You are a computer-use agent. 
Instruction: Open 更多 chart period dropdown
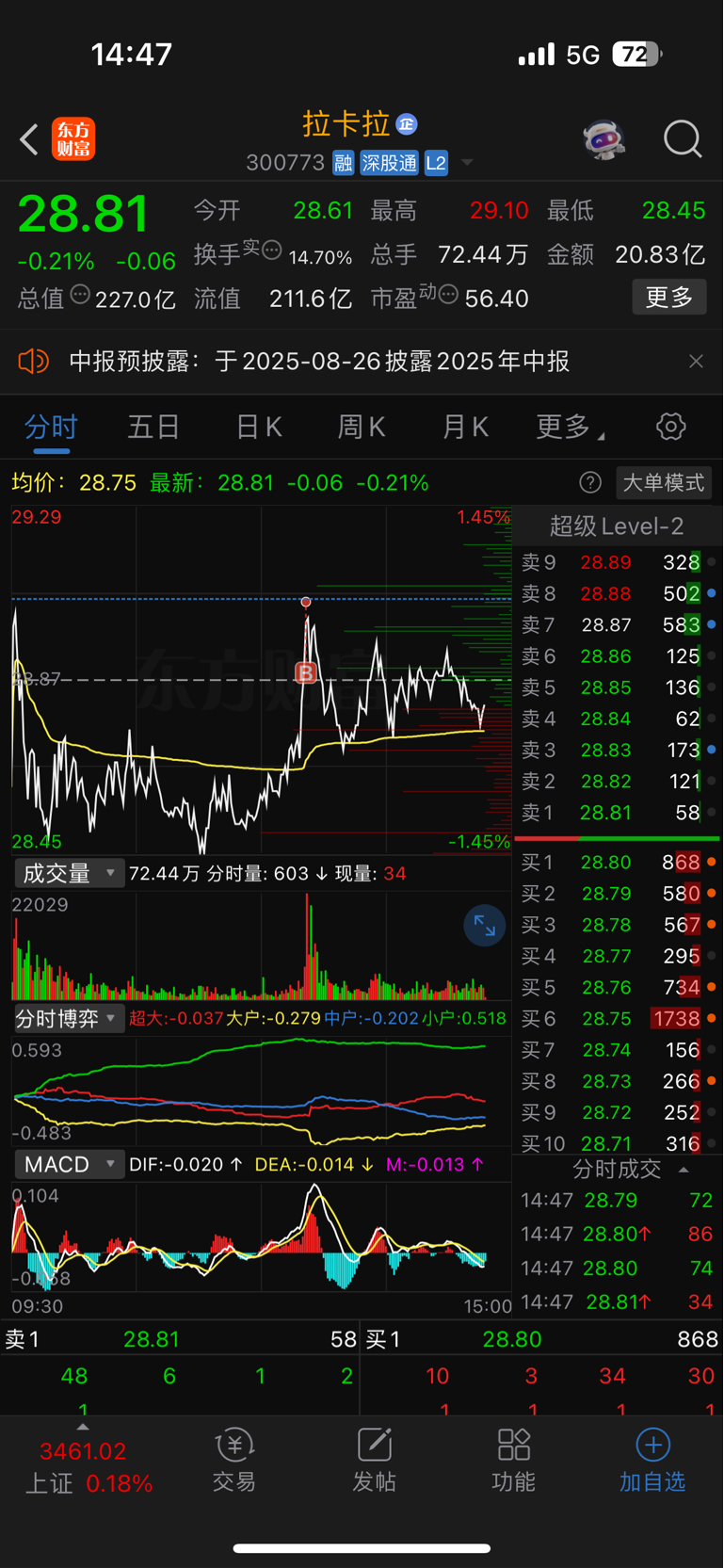tap(570, 428)
